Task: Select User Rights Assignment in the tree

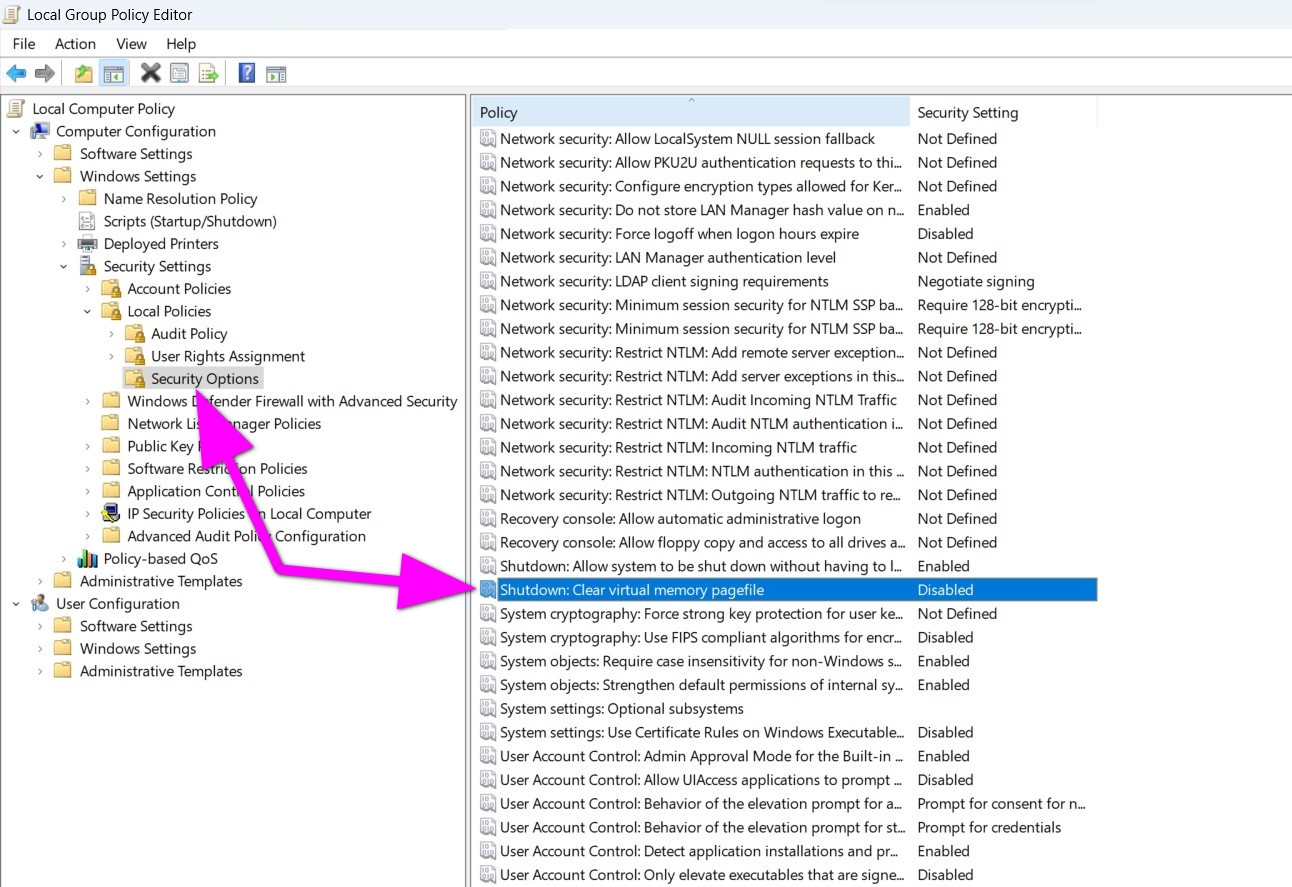Action: click(x=228, y=356)
